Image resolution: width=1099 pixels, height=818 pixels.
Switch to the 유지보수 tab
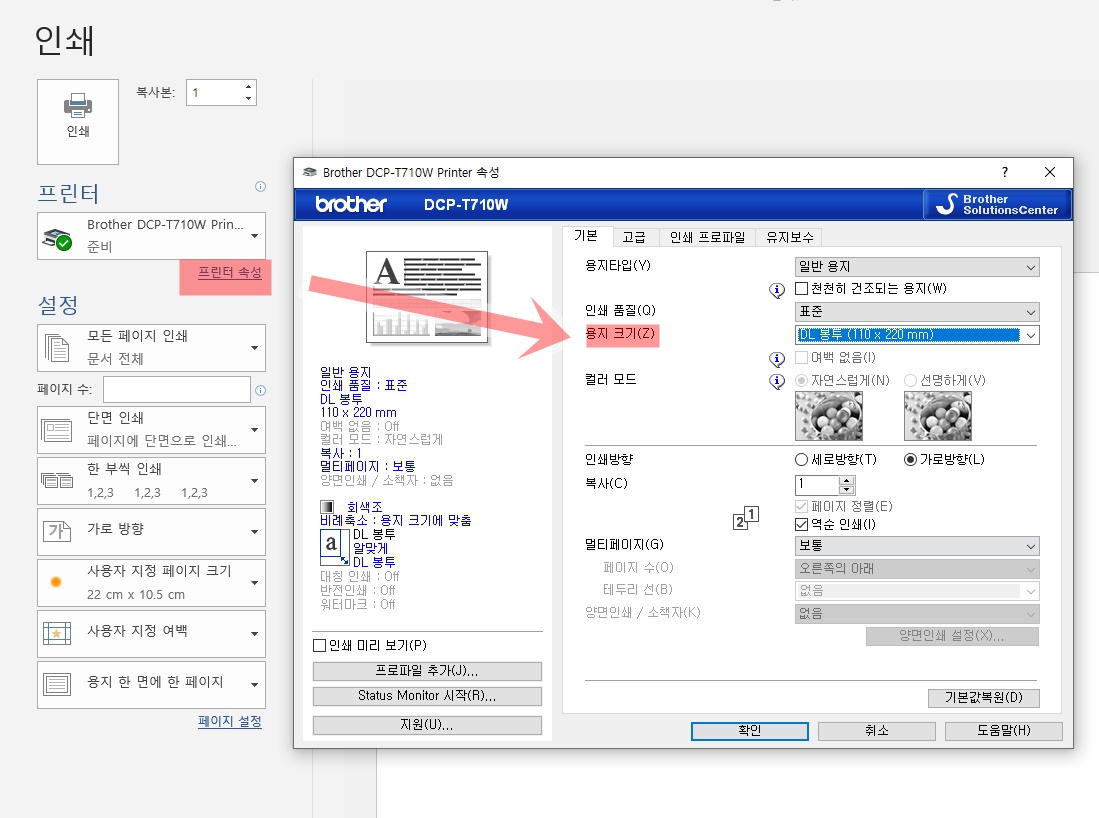[789, 238]
